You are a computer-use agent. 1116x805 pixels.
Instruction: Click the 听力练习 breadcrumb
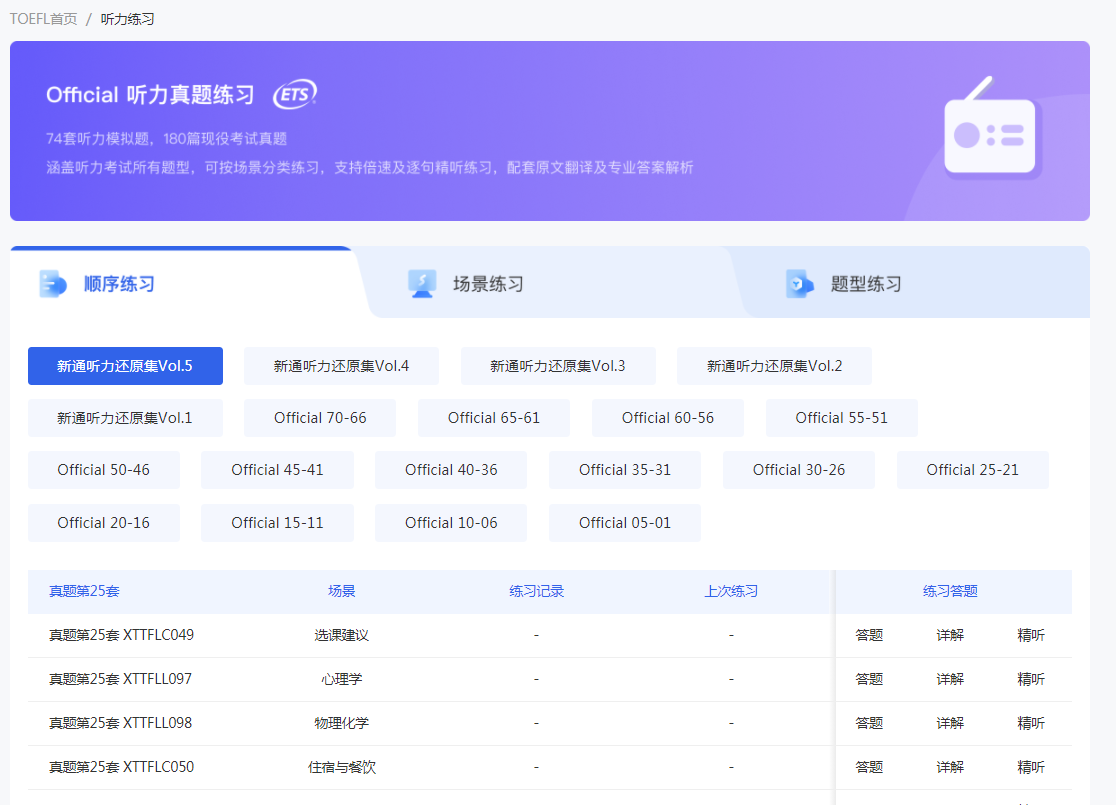point(127,19)
